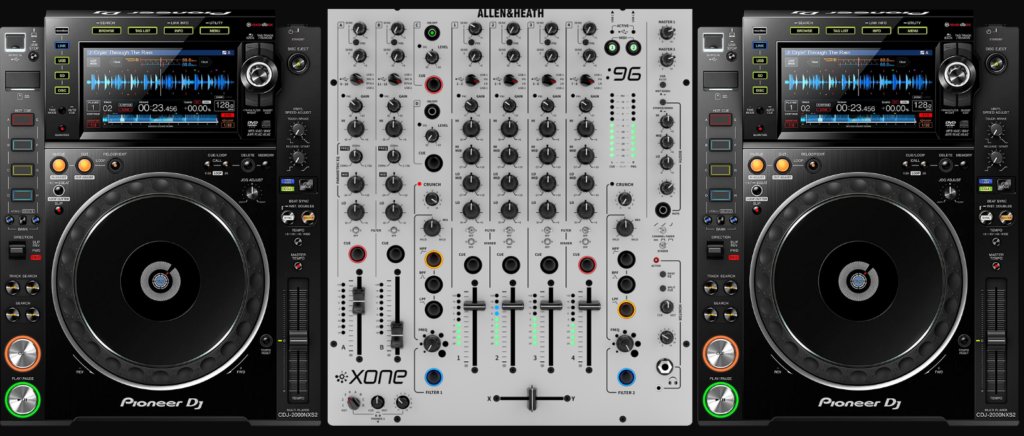
Task: Tap the orange CUE button on left deck
Action: [22, 353]
